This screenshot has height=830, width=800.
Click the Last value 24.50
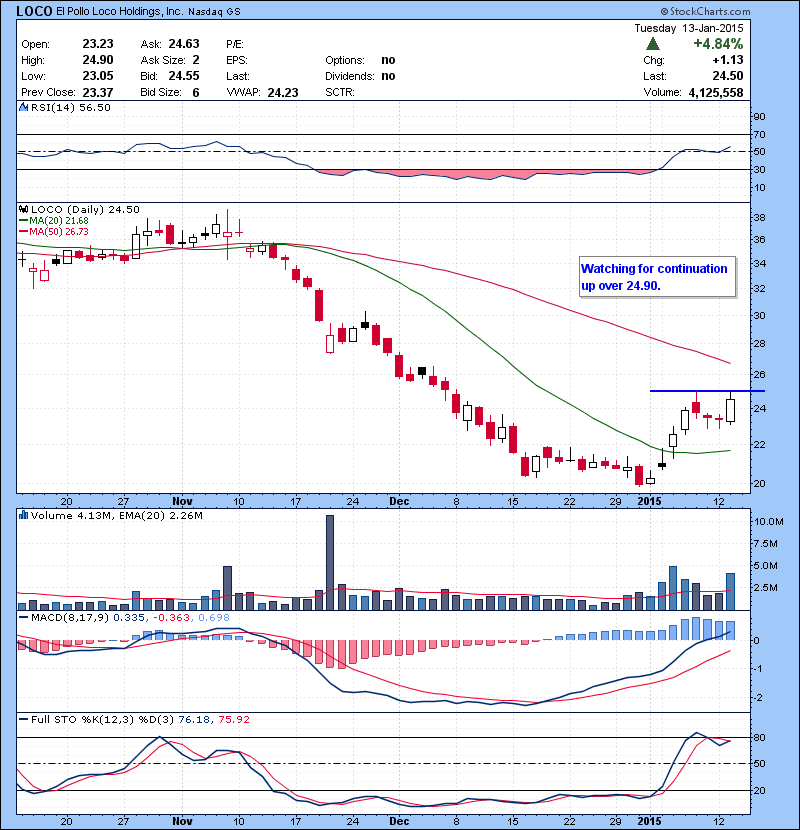tap(728, 76)
